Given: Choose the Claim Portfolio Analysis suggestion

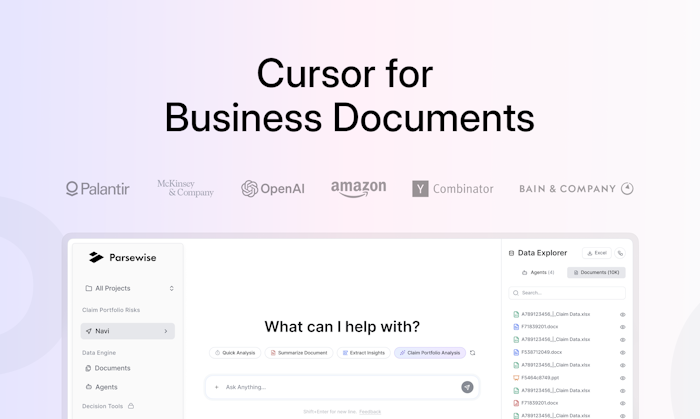Looking at the screenshot, I should coord(430,353).
